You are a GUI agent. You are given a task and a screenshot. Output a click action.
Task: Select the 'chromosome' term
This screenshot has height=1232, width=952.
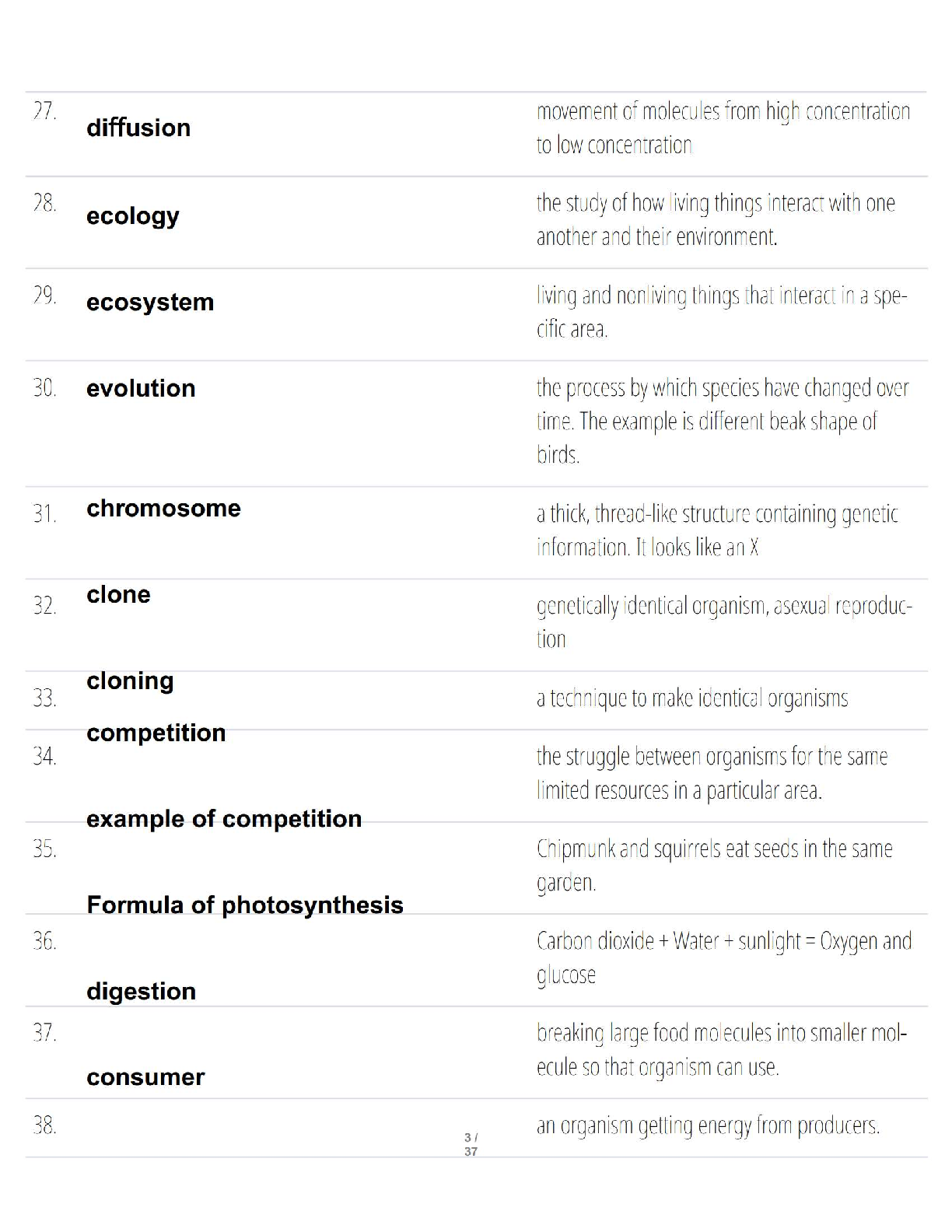pyautogui.click(x=163, y=508)
